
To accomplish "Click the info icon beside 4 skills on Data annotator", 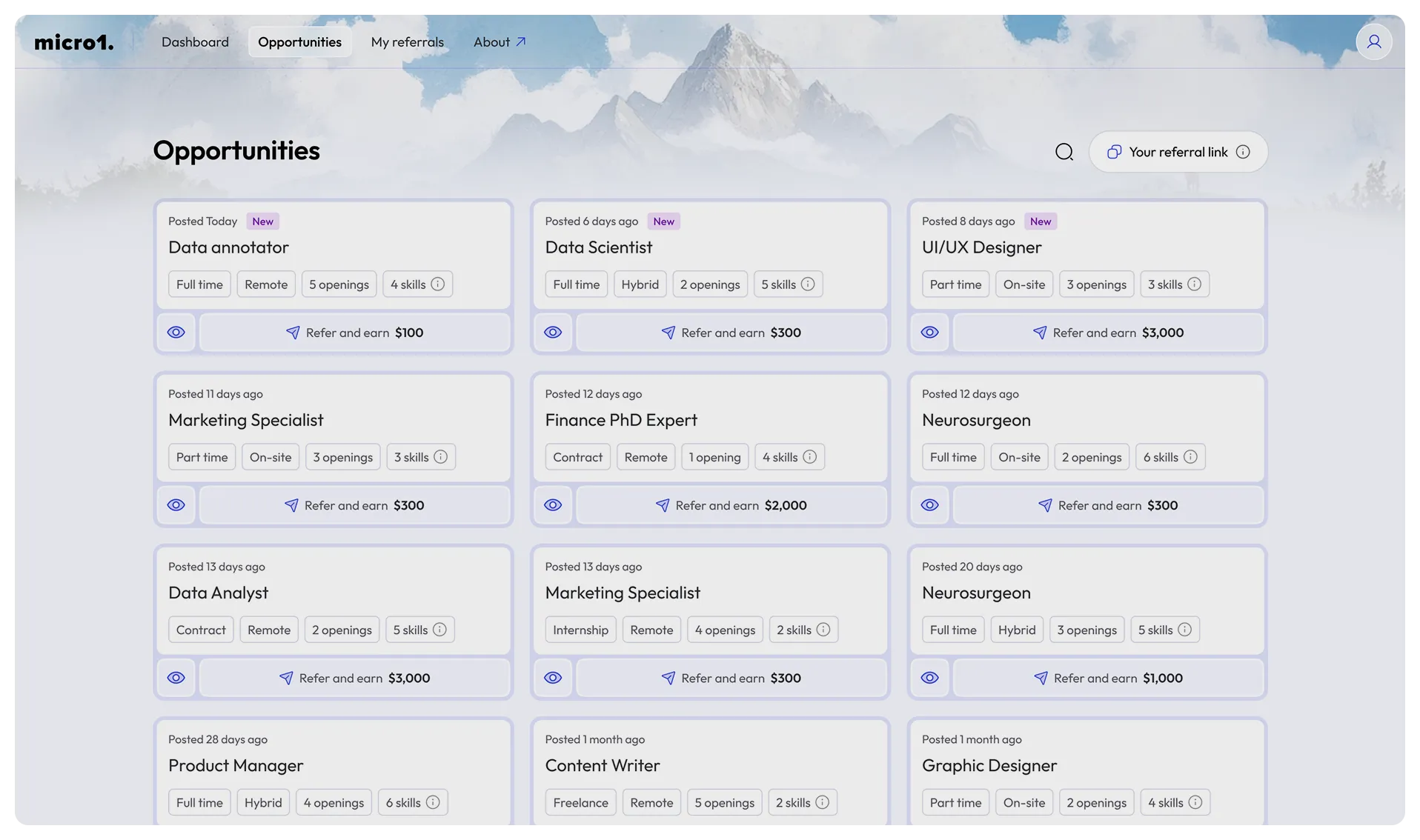I will (437, 284).
